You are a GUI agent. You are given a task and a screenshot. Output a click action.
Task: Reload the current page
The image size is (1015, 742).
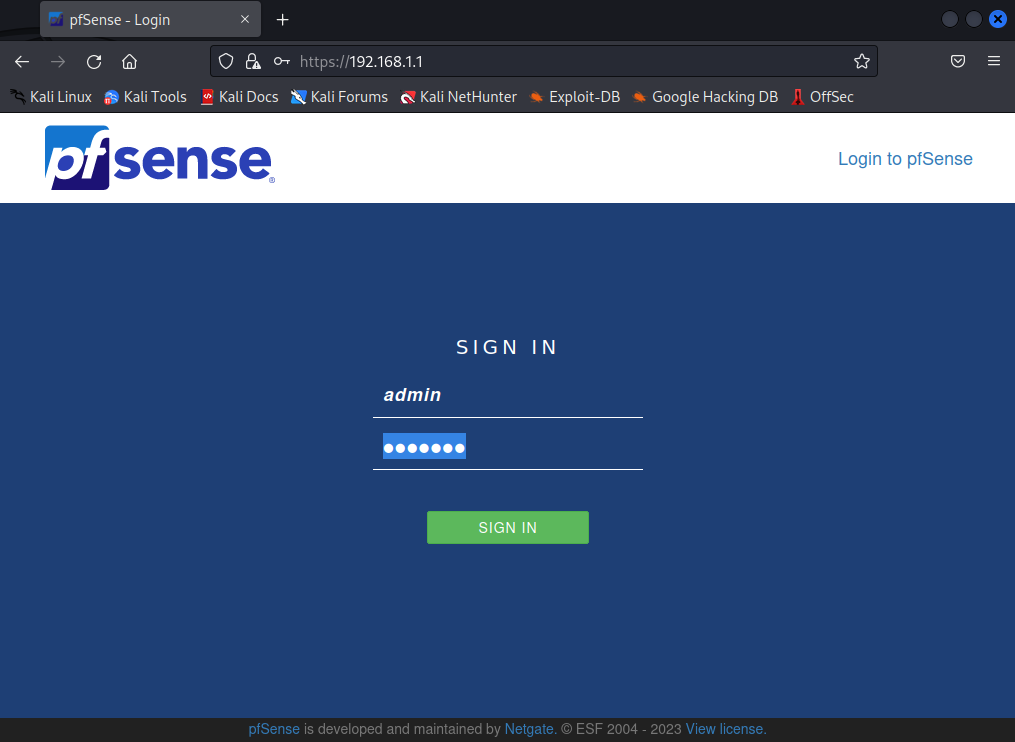point(94,61)
